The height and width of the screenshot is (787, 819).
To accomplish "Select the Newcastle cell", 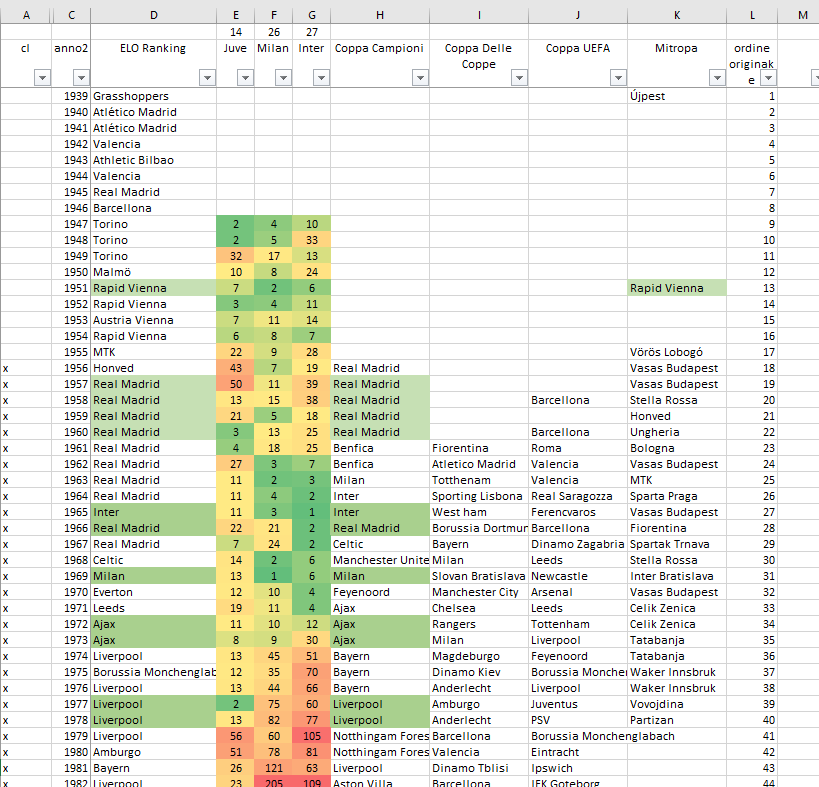I will click(578, 577).
